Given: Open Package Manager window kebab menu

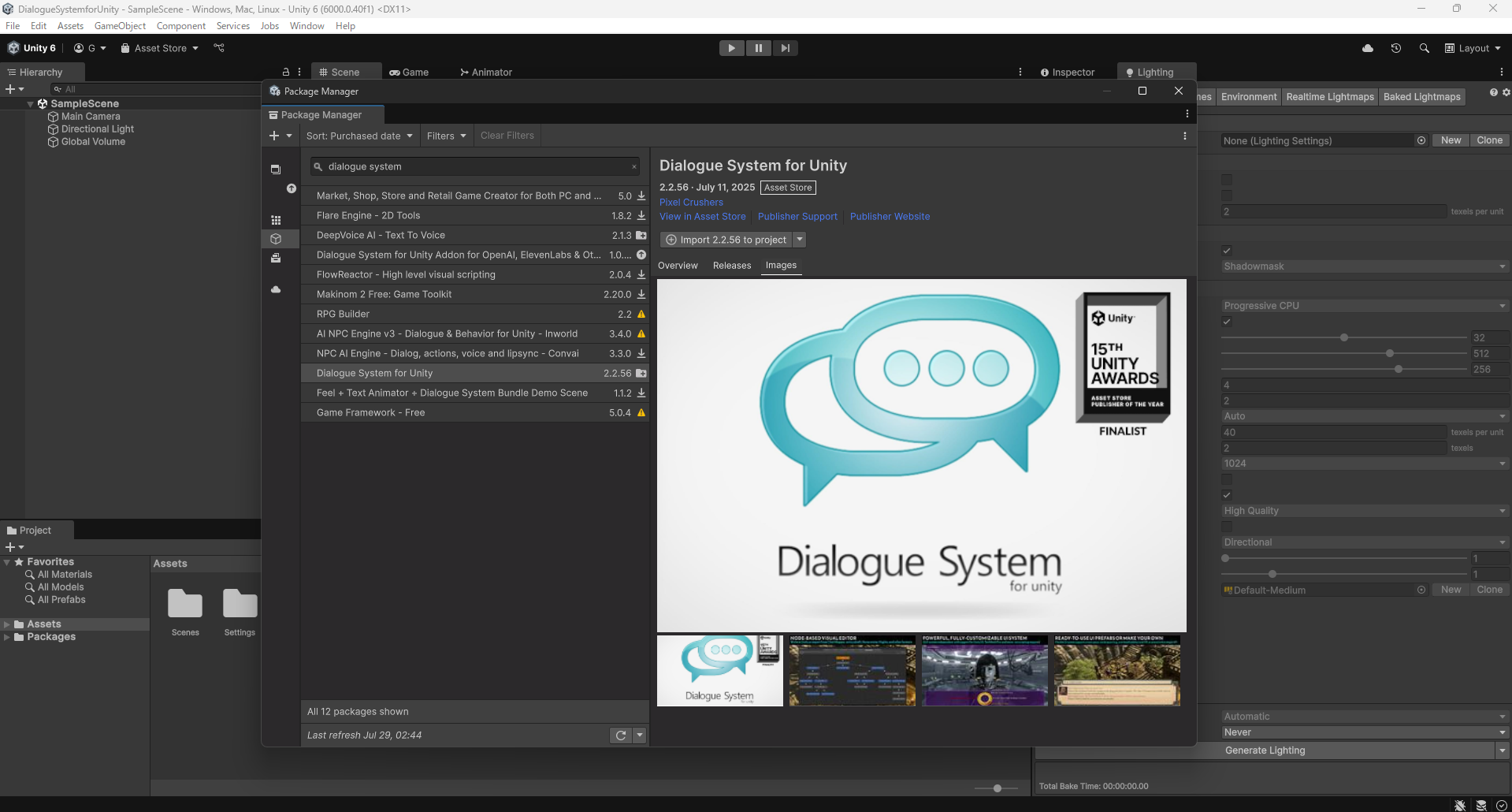Looking at the screenshot, I should click(1187, 114).
